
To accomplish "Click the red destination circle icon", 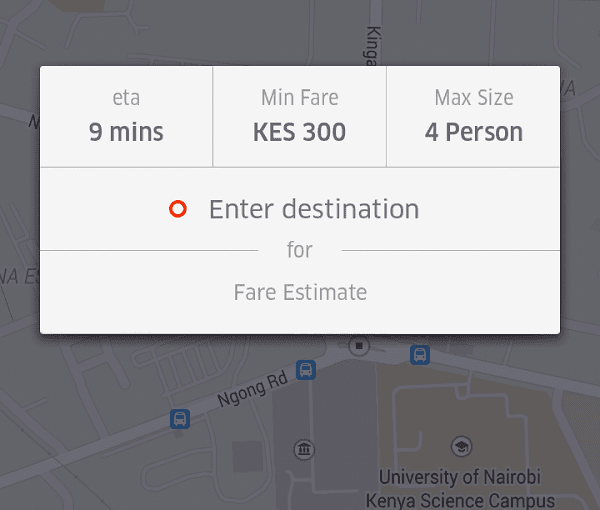I will tap(178, 209).
